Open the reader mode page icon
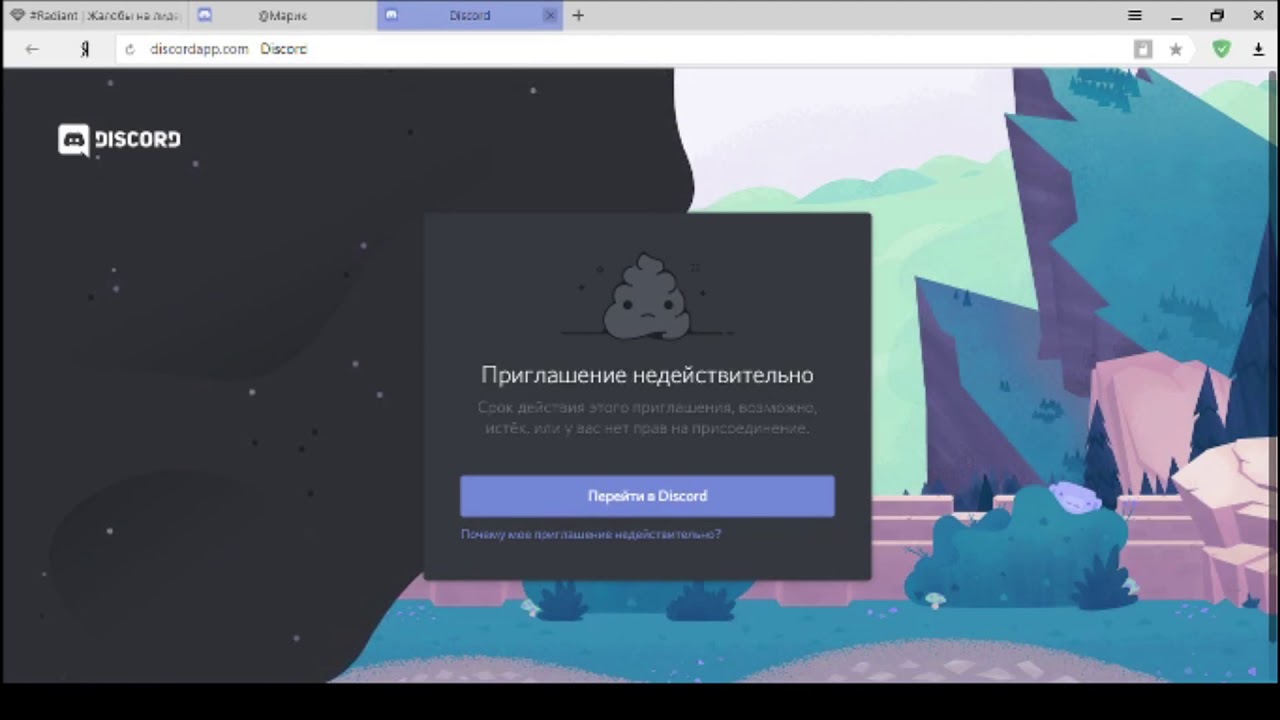 point(1143,49)
